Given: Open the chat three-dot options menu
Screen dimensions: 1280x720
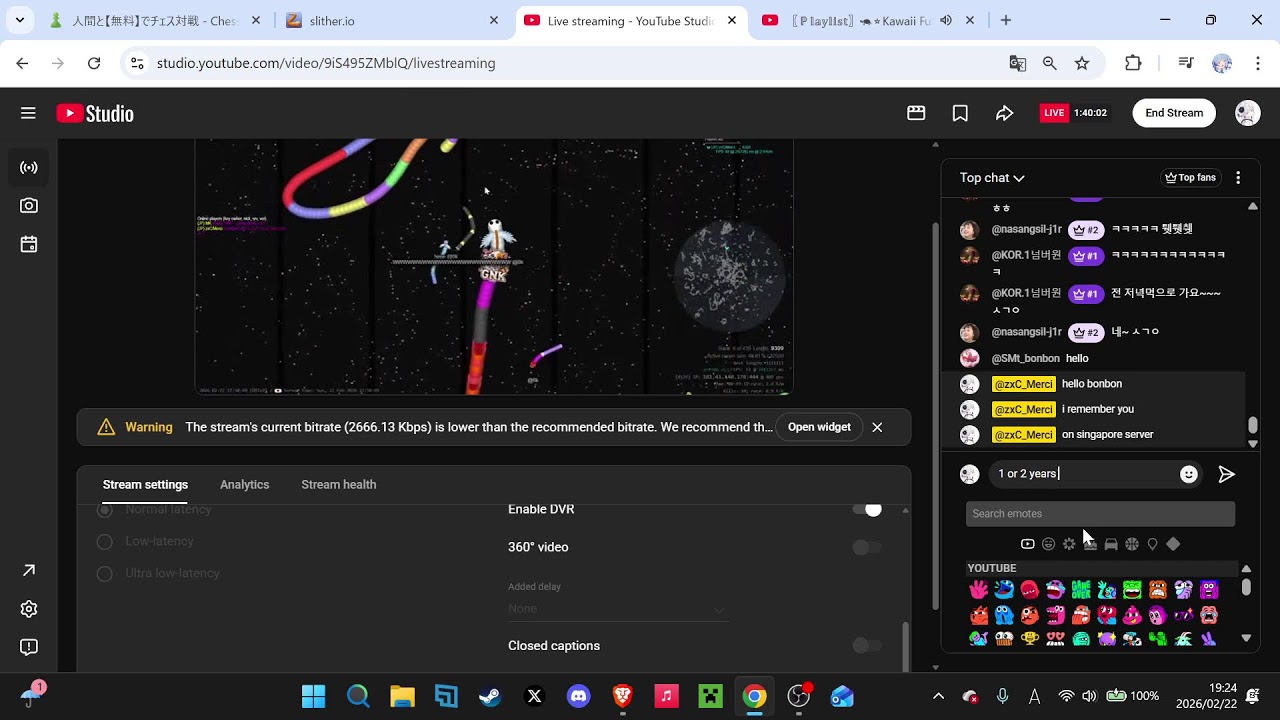Looking at the screenshot, I should [1238, 178].
